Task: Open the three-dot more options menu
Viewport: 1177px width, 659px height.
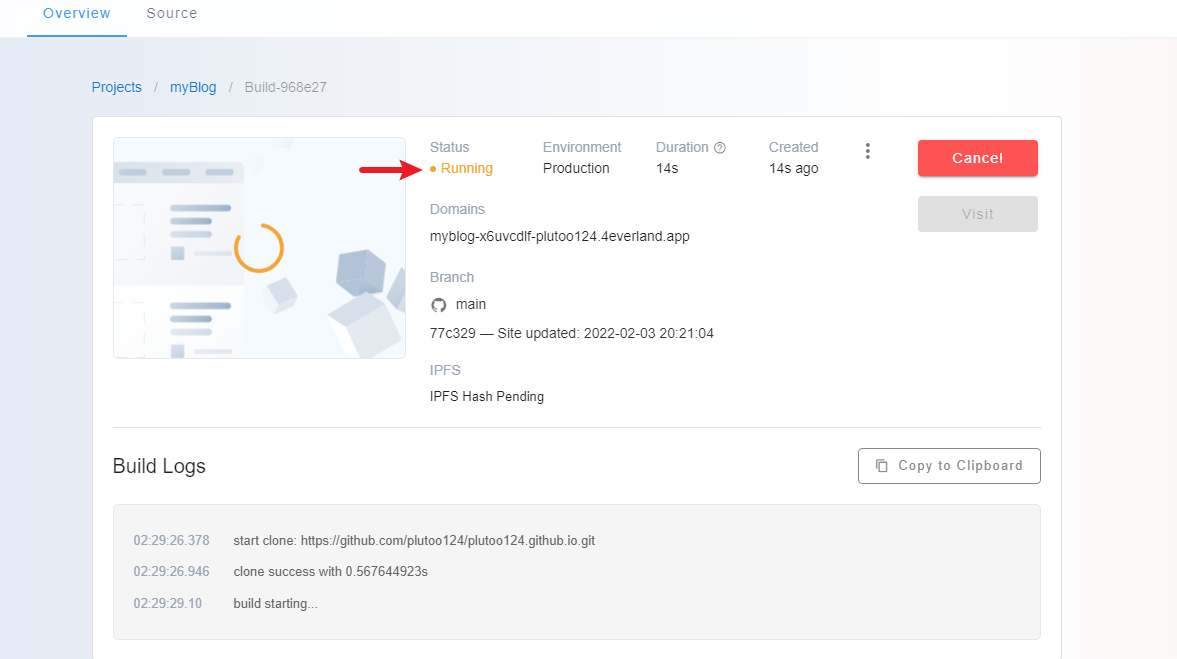Action: [x=867, y=152]
